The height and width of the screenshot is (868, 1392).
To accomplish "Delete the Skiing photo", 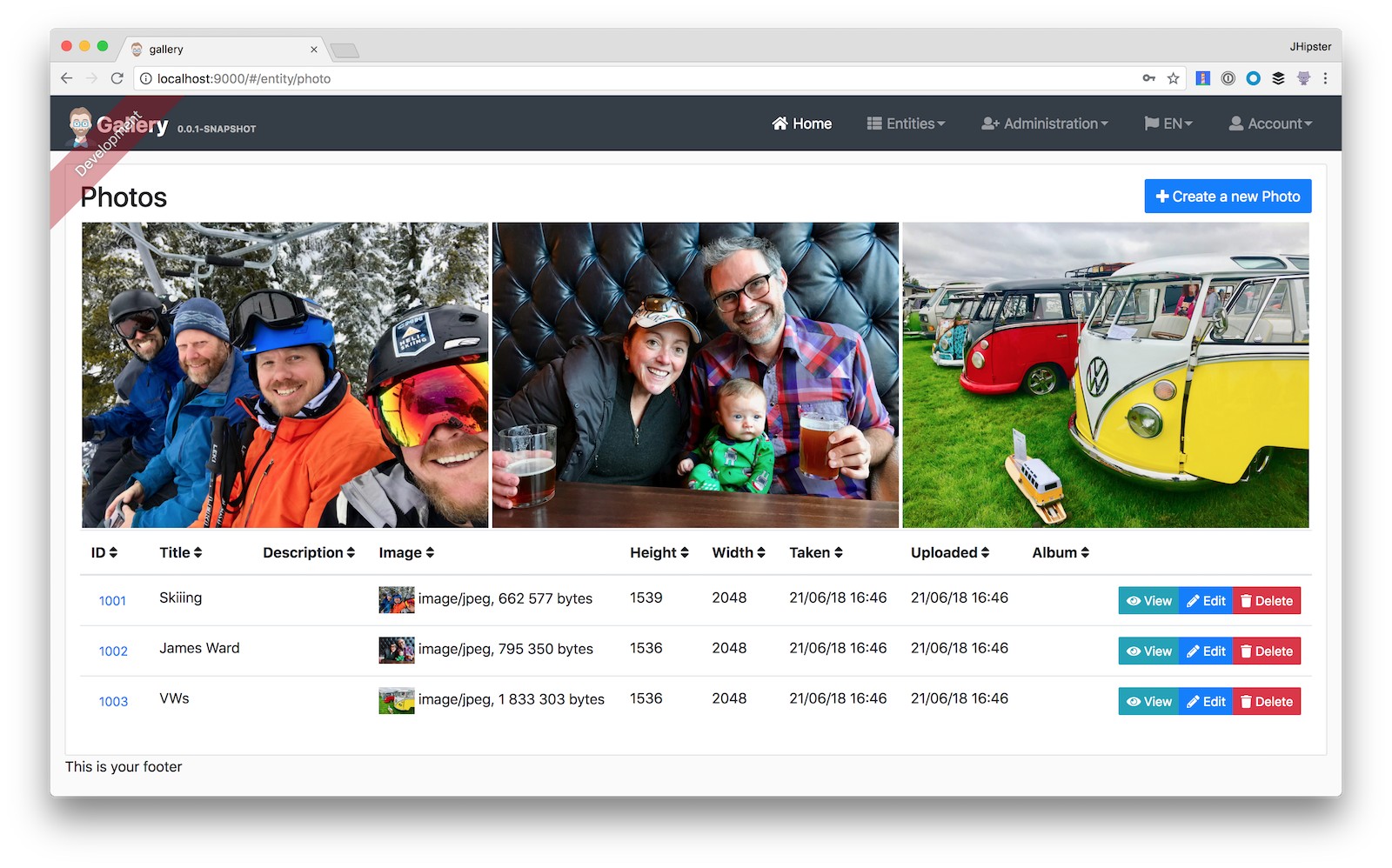I will coord(1266,601).
